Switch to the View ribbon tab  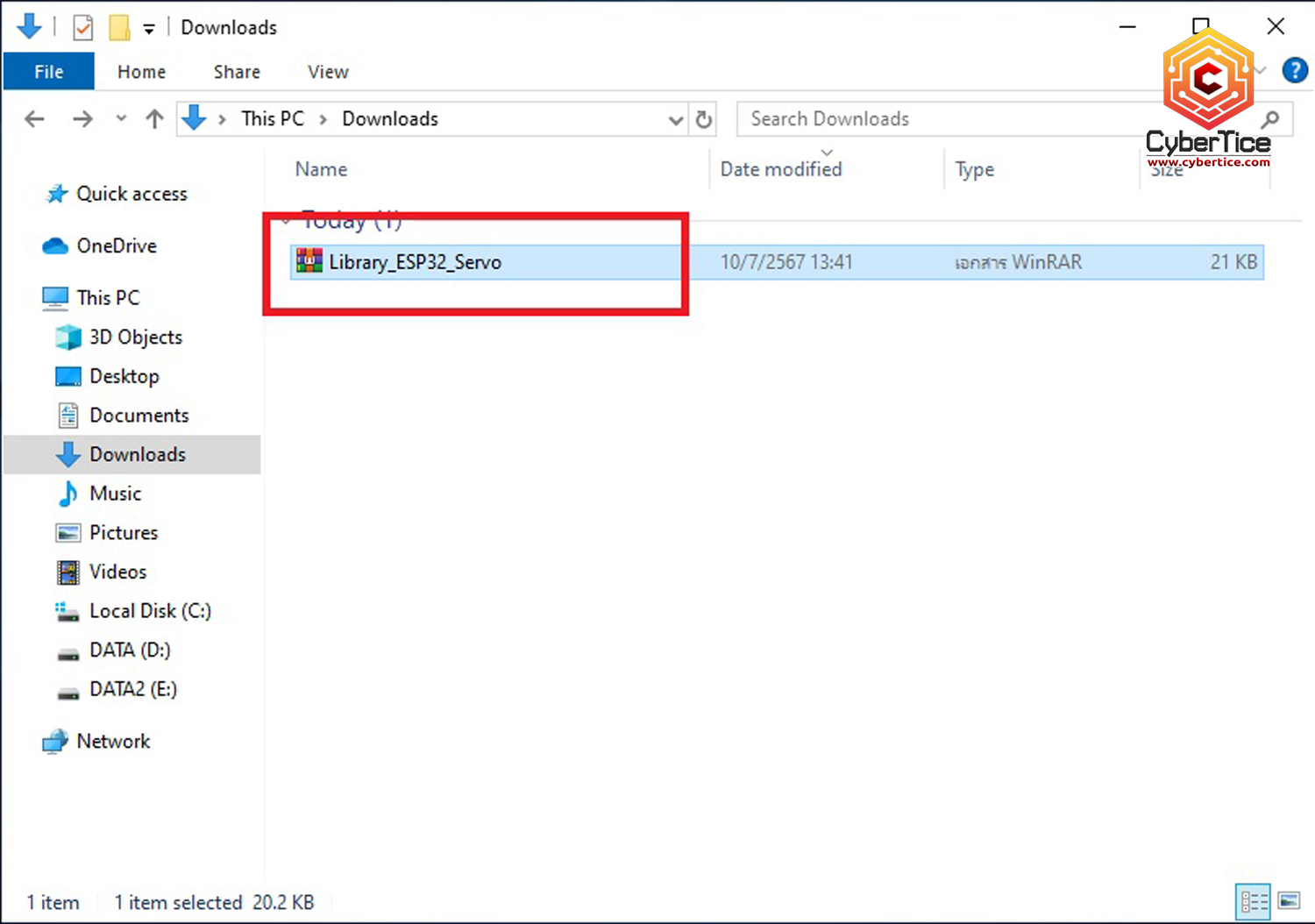[328, 72]
